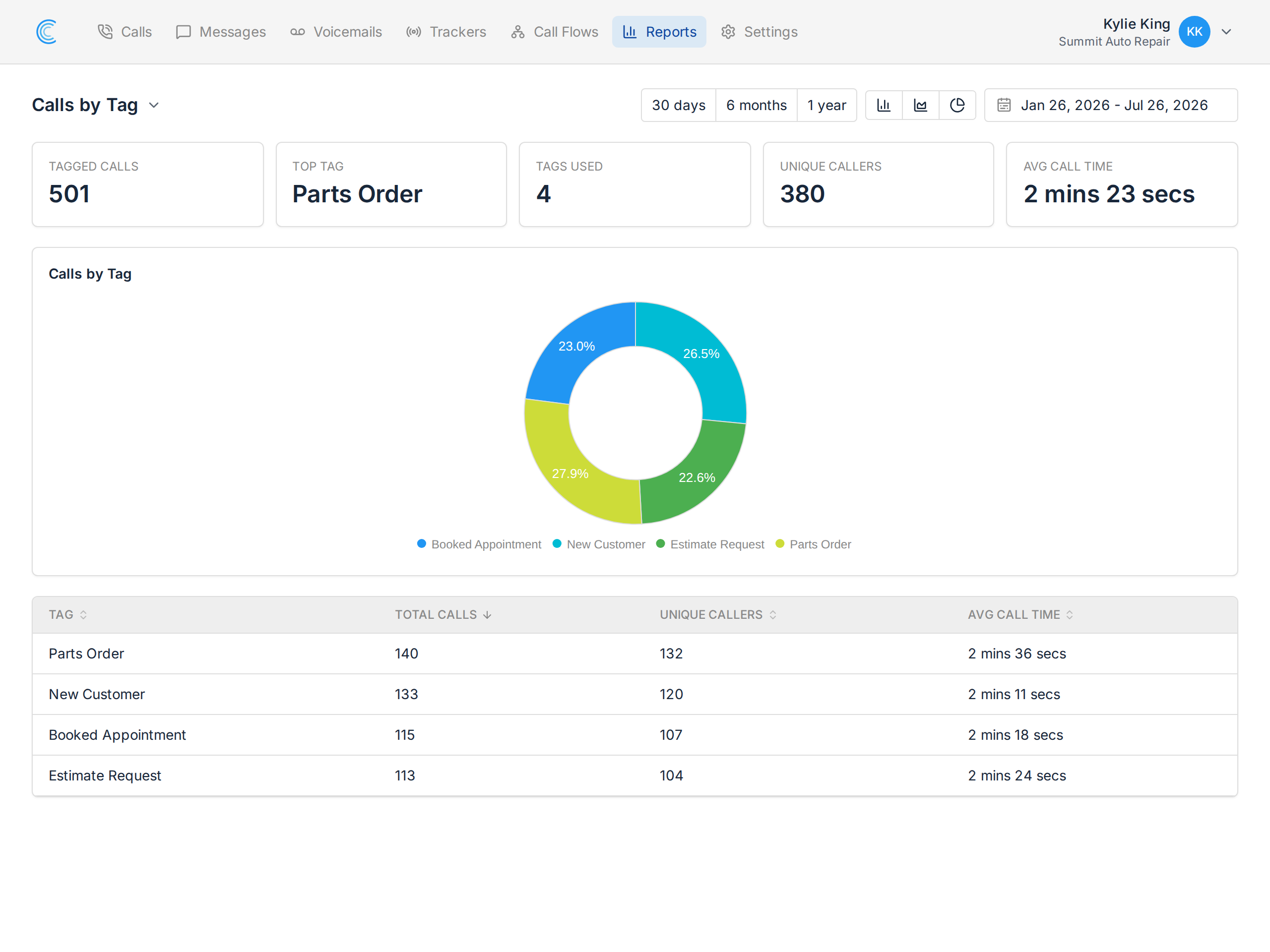Select the Parts Order table row
Image resolution: width=1270 pixels, height=952 pixels.
[x=635, y=654]
